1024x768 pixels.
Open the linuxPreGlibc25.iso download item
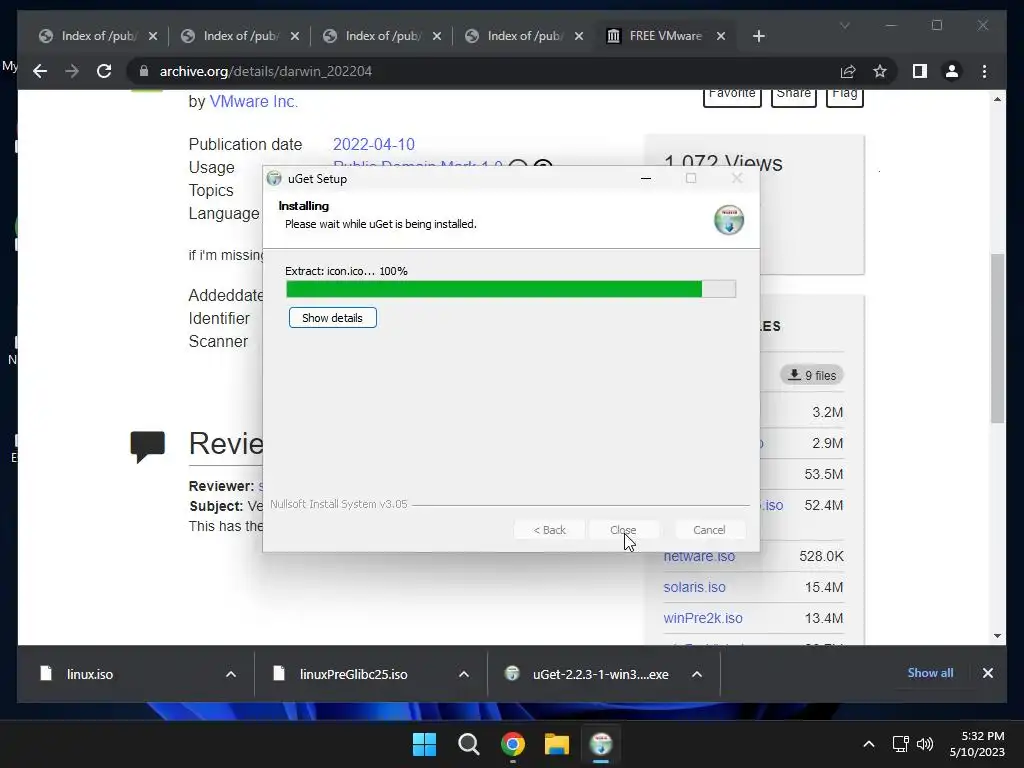[353, 674]
